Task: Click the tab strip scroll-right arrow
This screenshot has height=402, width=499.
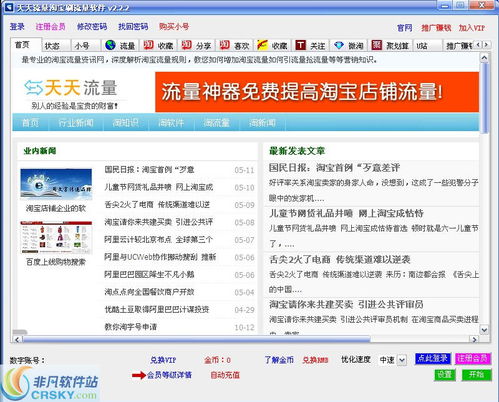Action: point(486,44)
